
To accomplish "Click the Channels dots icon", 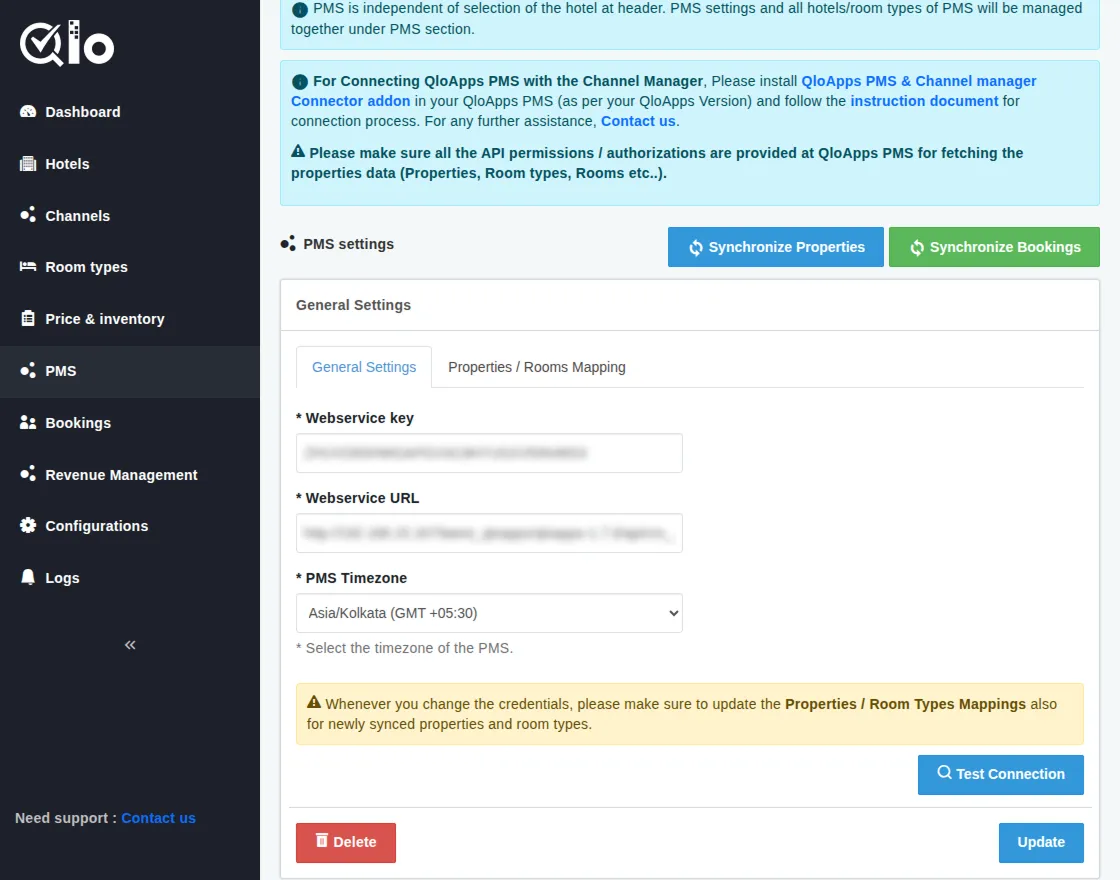I will point(28,215).
